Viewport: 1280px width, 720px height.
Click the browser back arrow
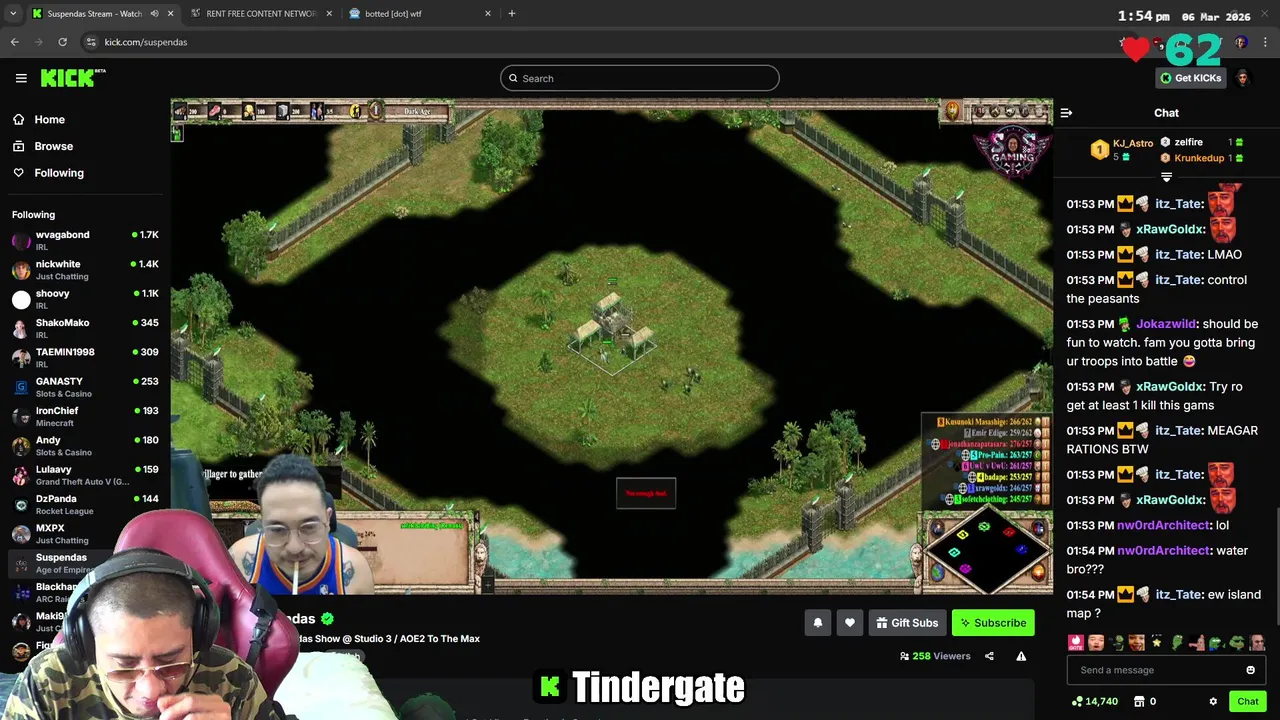[15, 42]
